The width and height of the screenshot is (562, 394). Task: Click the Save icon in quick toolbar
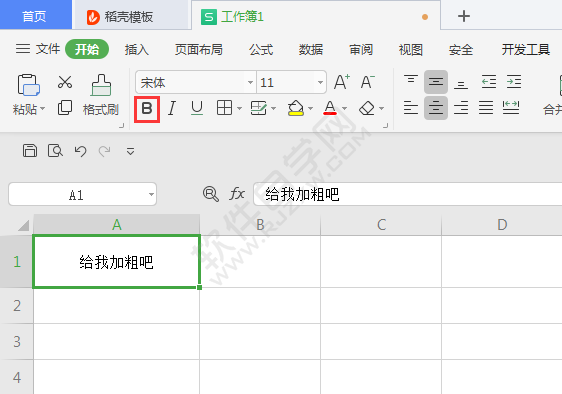click(x=30, y=151)
